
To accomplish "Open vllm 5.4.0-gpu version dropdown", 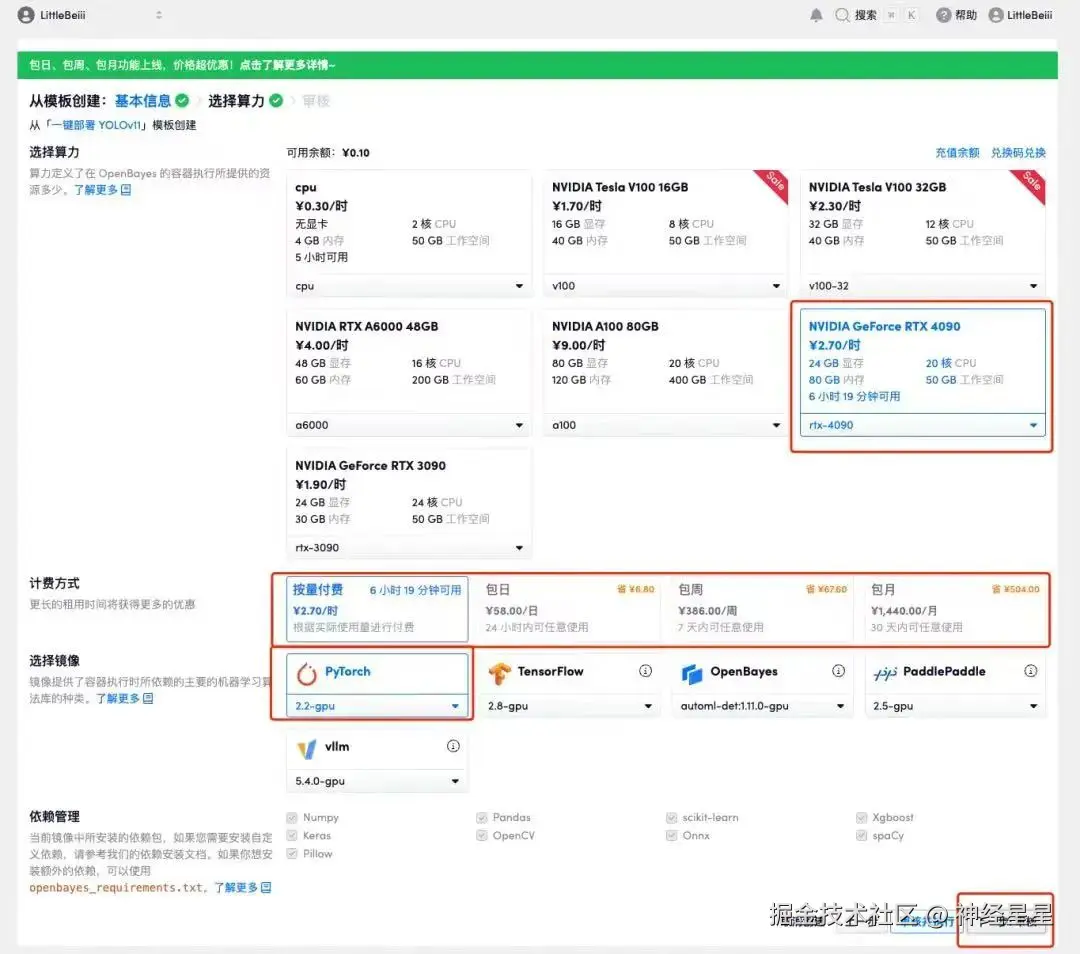I will (377, 781).
